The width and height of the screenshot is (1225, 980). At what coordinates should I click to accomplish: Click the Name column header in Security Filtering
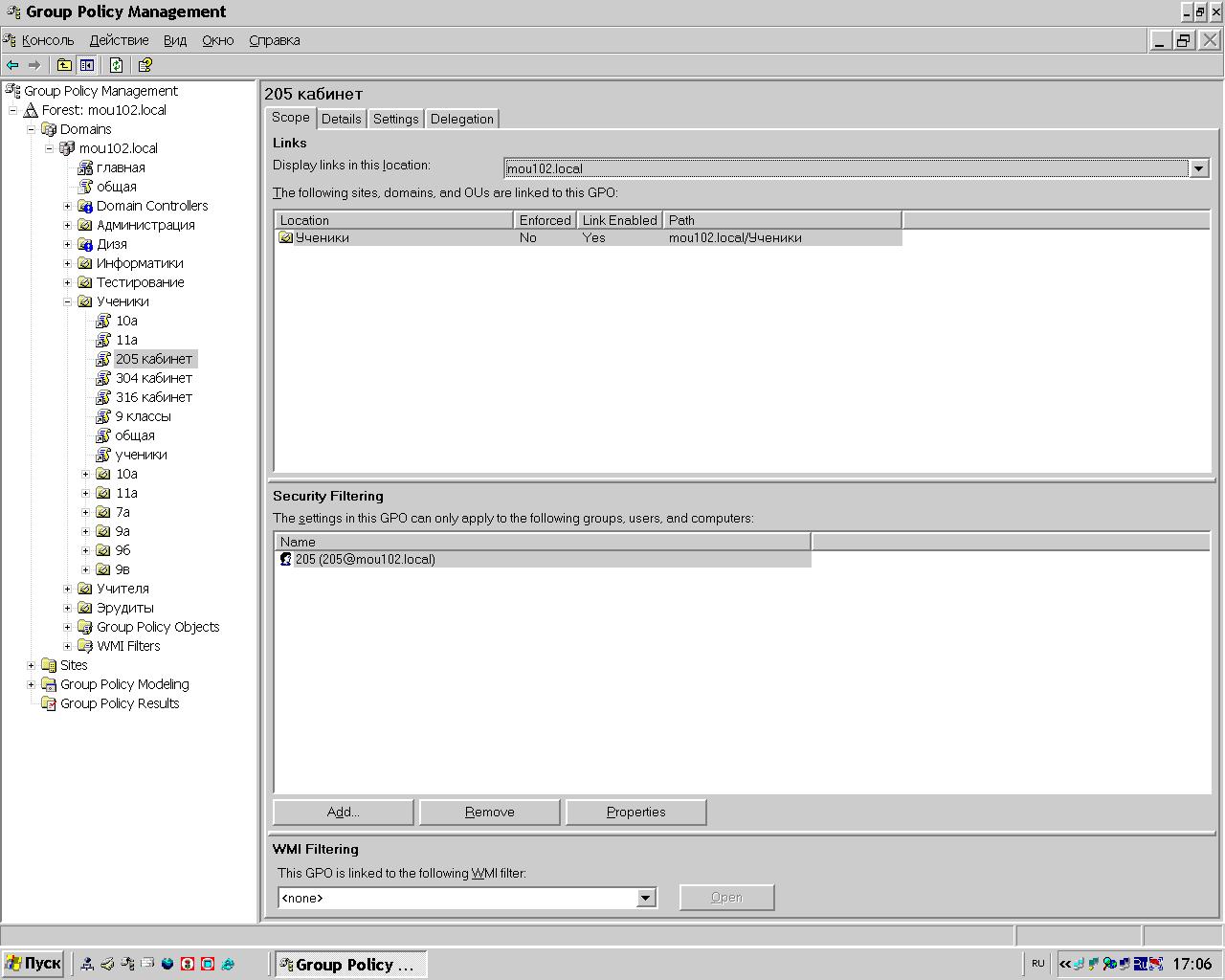click(543, 542)
